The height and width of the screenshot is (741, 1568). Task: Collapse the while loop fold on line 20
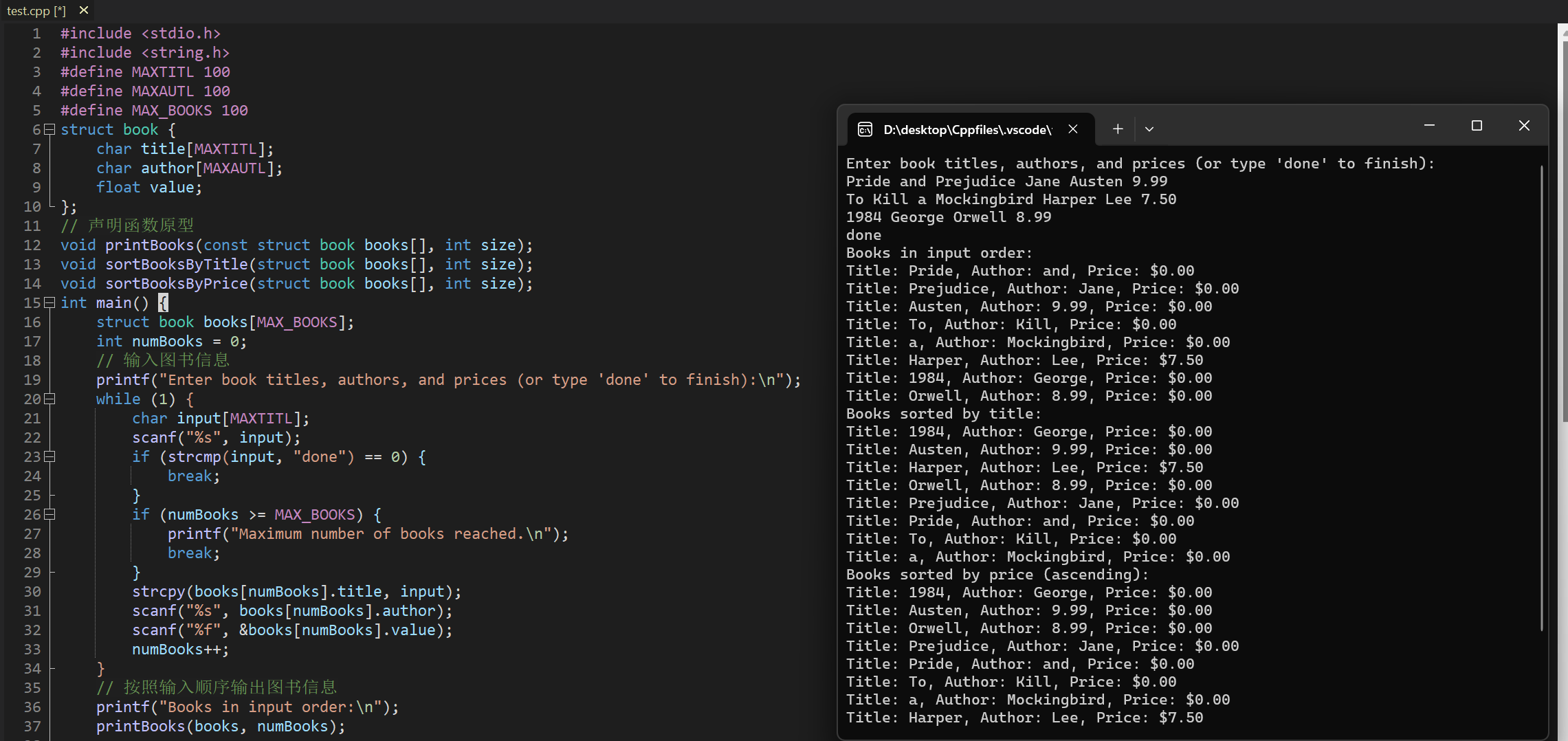[x=49, y=399]
